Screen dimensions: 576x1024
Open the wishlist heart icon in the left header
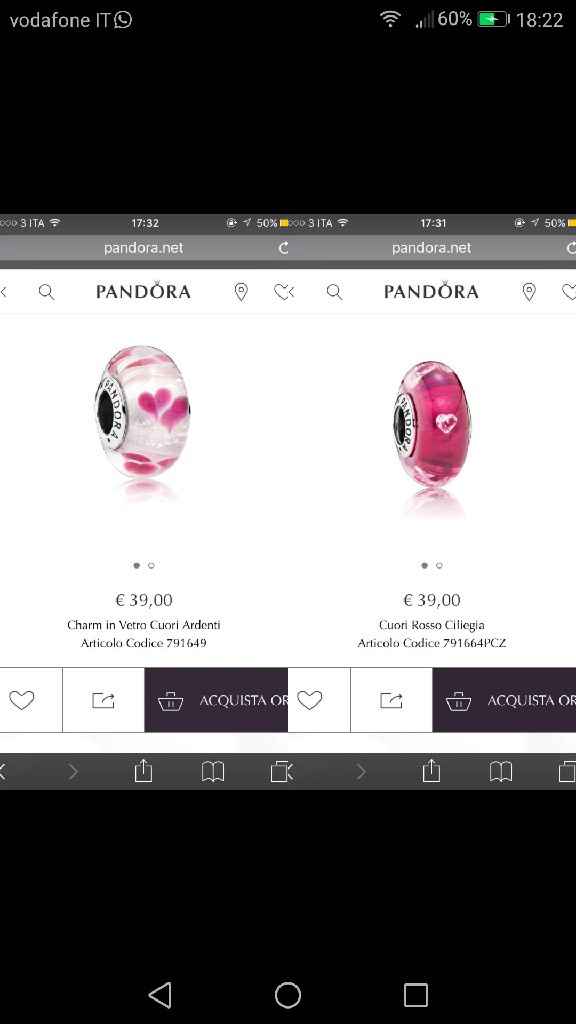click(284, 292)
